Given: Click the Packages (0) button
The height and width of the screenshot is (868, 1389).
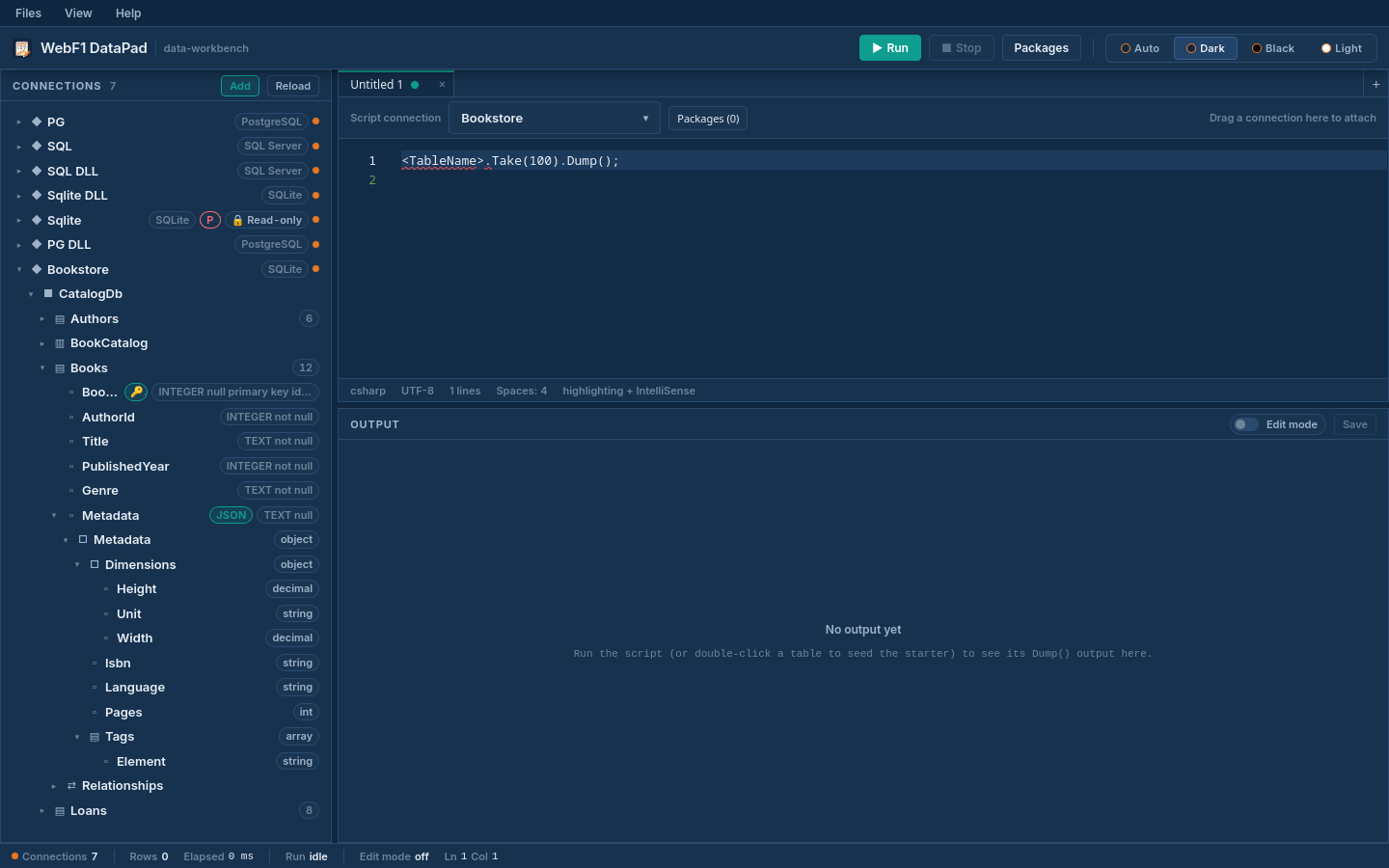Looking at the screenshot, I should pyautogui.click(x=708, y=119).
